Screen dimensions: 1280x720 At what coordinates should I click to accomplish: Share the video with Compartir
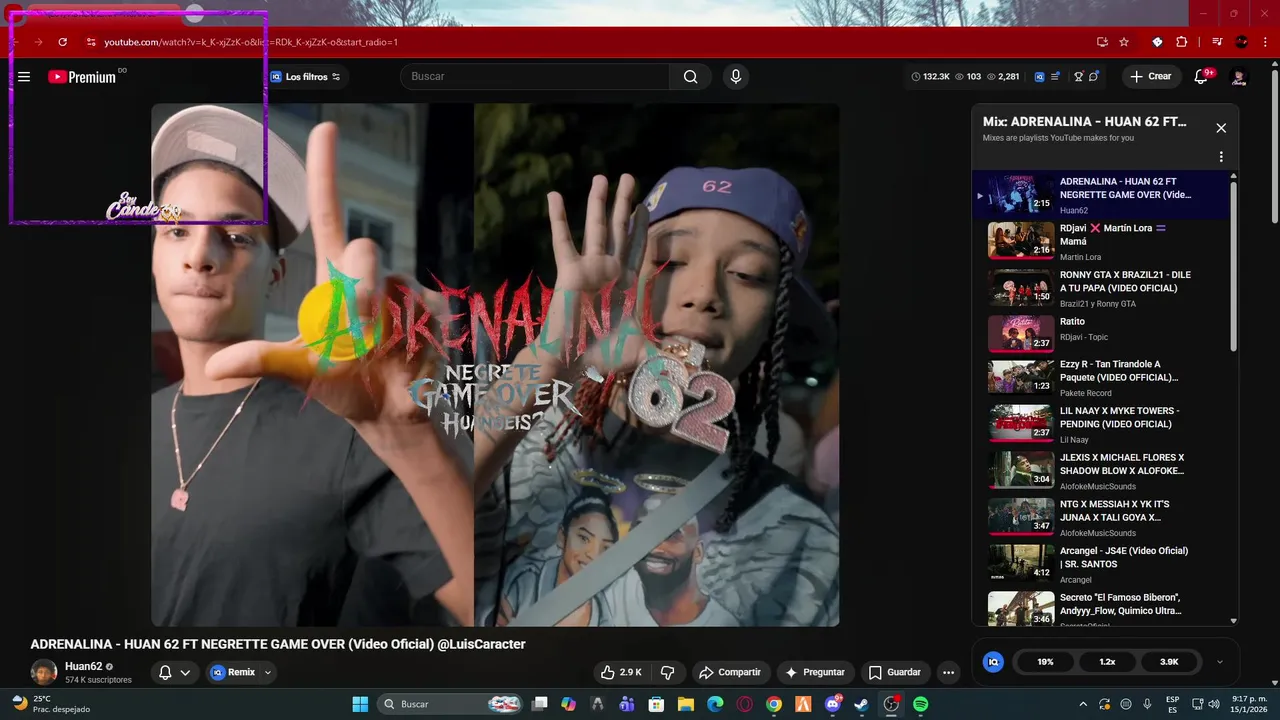point(730,672)
